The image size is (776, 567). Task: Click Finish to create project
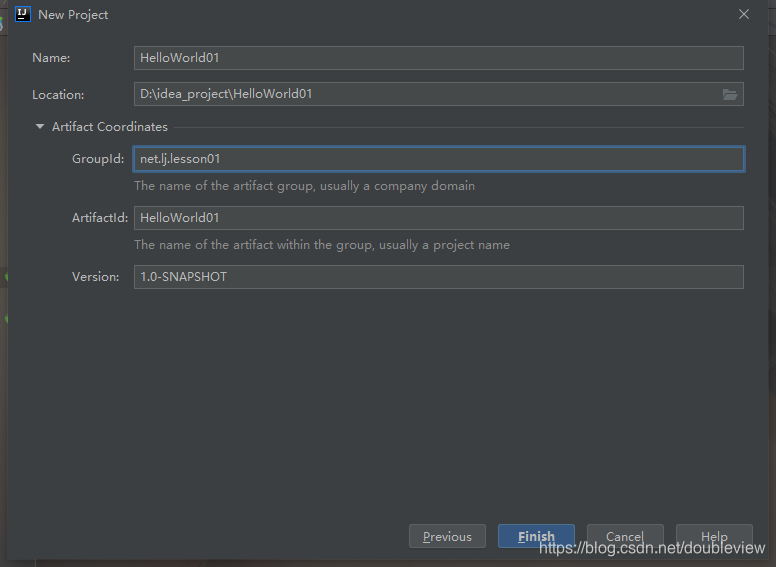(536, 536)
